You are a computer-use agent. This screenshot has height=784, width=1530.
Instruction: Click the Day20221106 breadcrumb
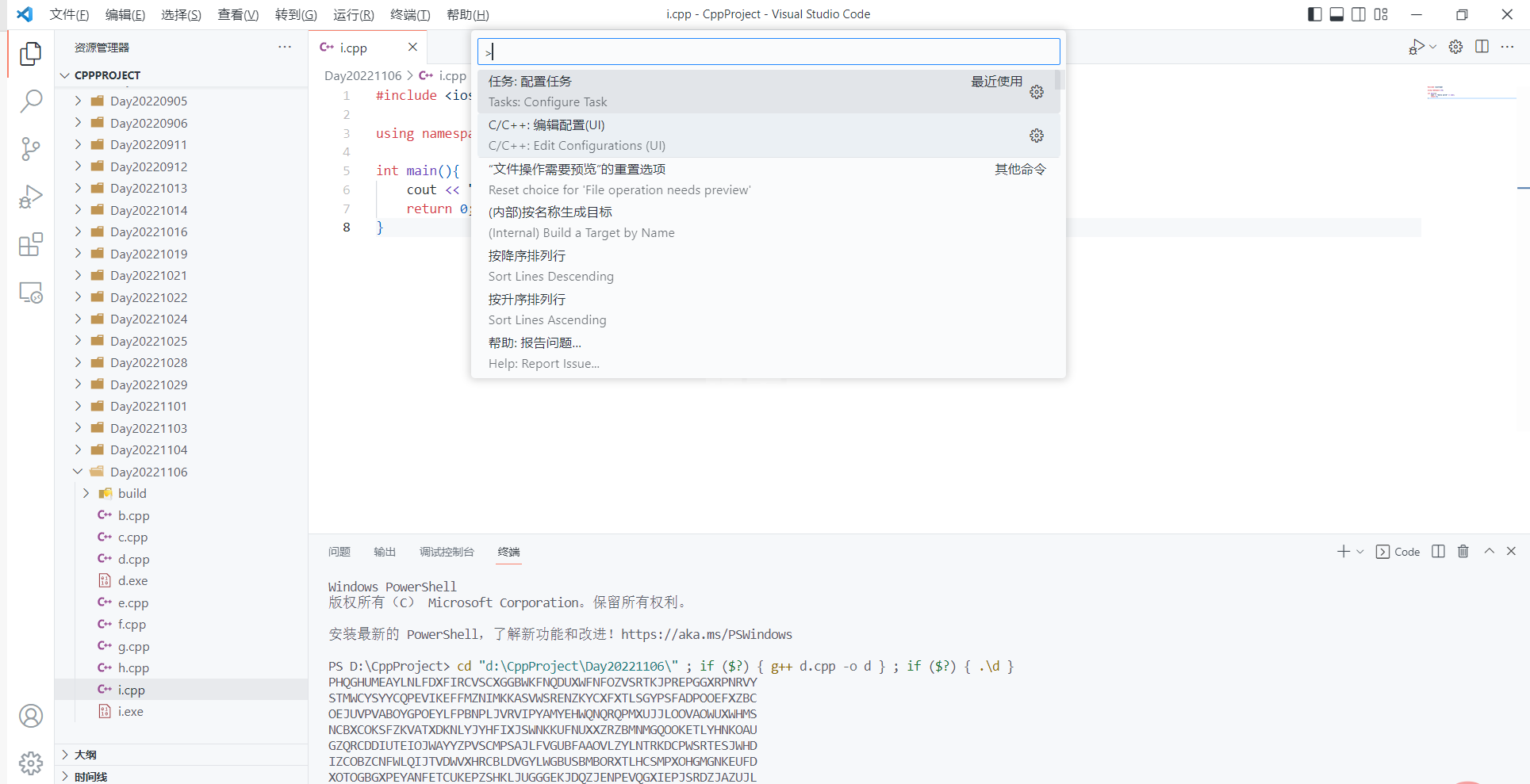(x=362, y=76)
